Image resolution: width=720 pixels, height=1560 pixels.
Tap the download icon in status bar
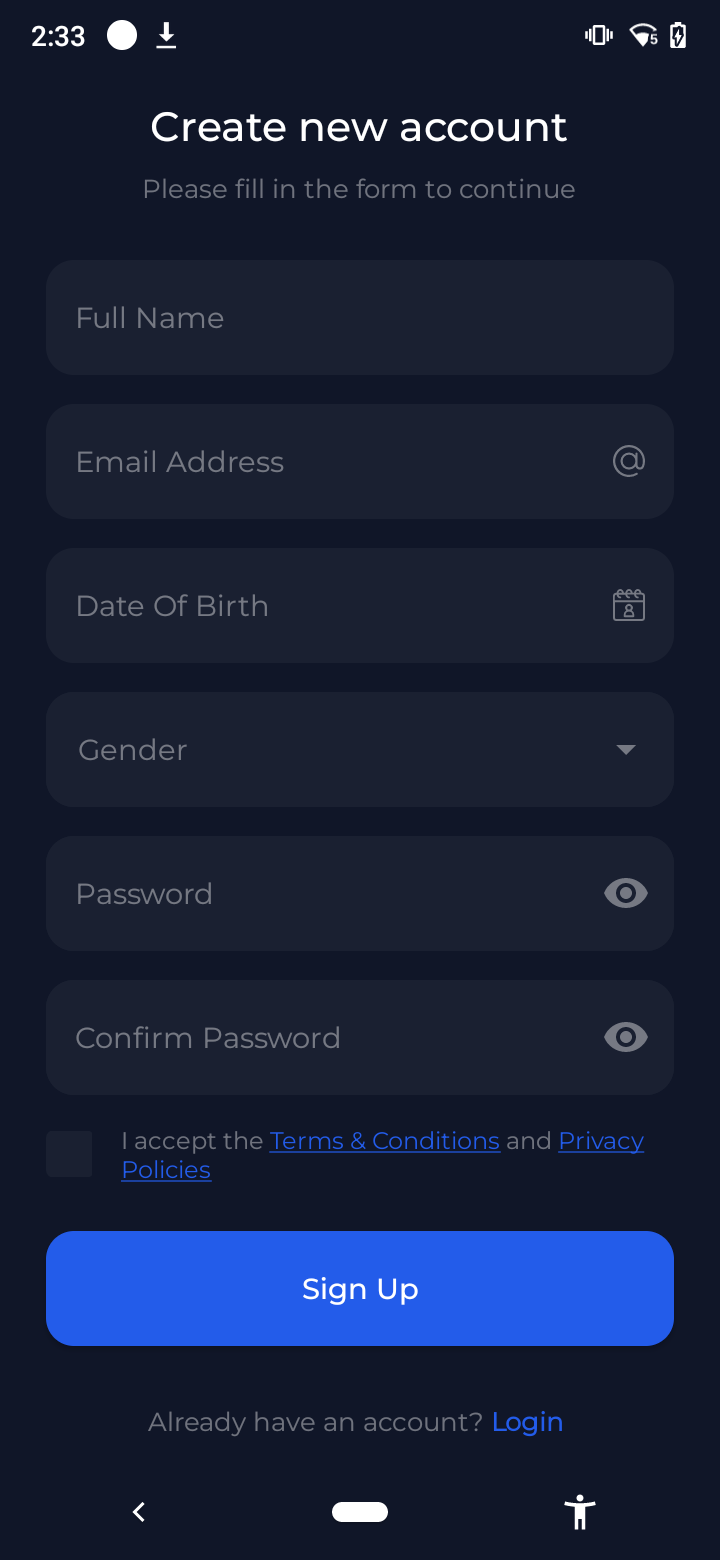click(x=166, y=36)
